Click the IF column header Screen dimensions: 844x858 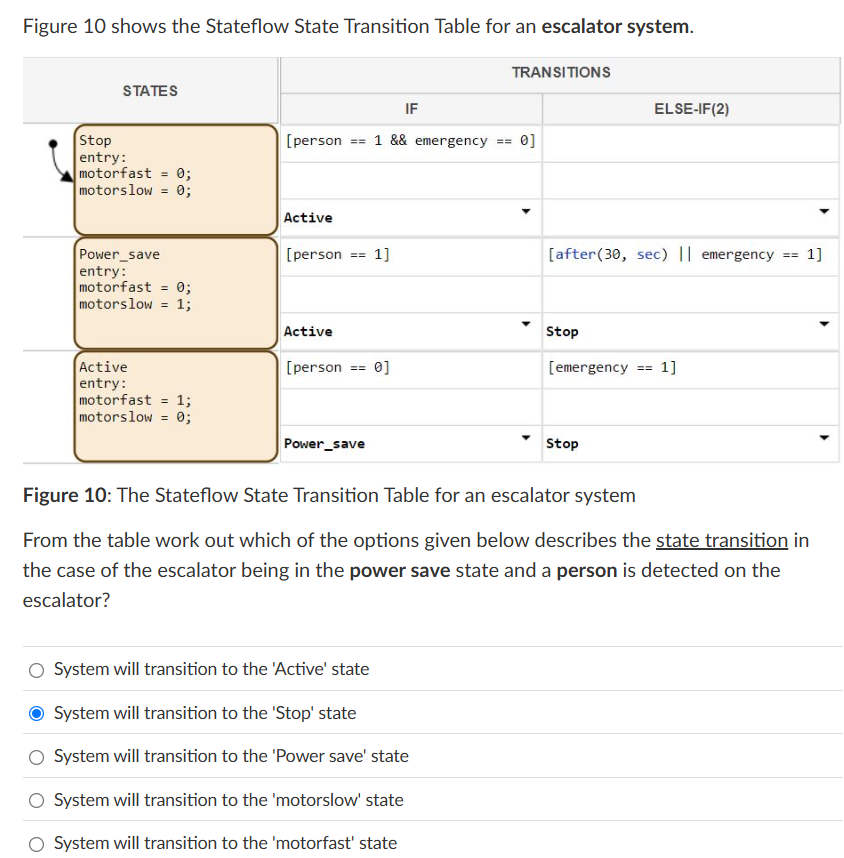(410, 109)
